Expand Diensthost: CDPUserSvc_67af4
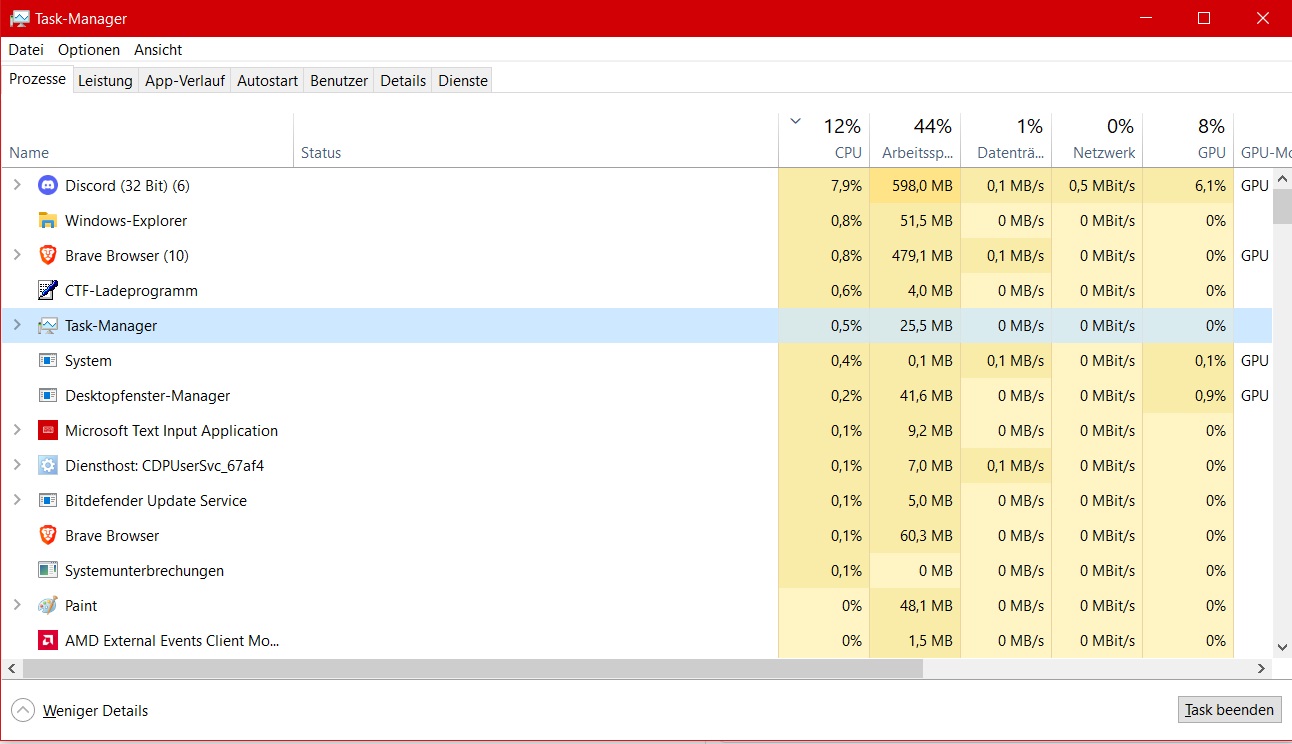This screenshot has width=1292, height=744. (x=16, y=465)
